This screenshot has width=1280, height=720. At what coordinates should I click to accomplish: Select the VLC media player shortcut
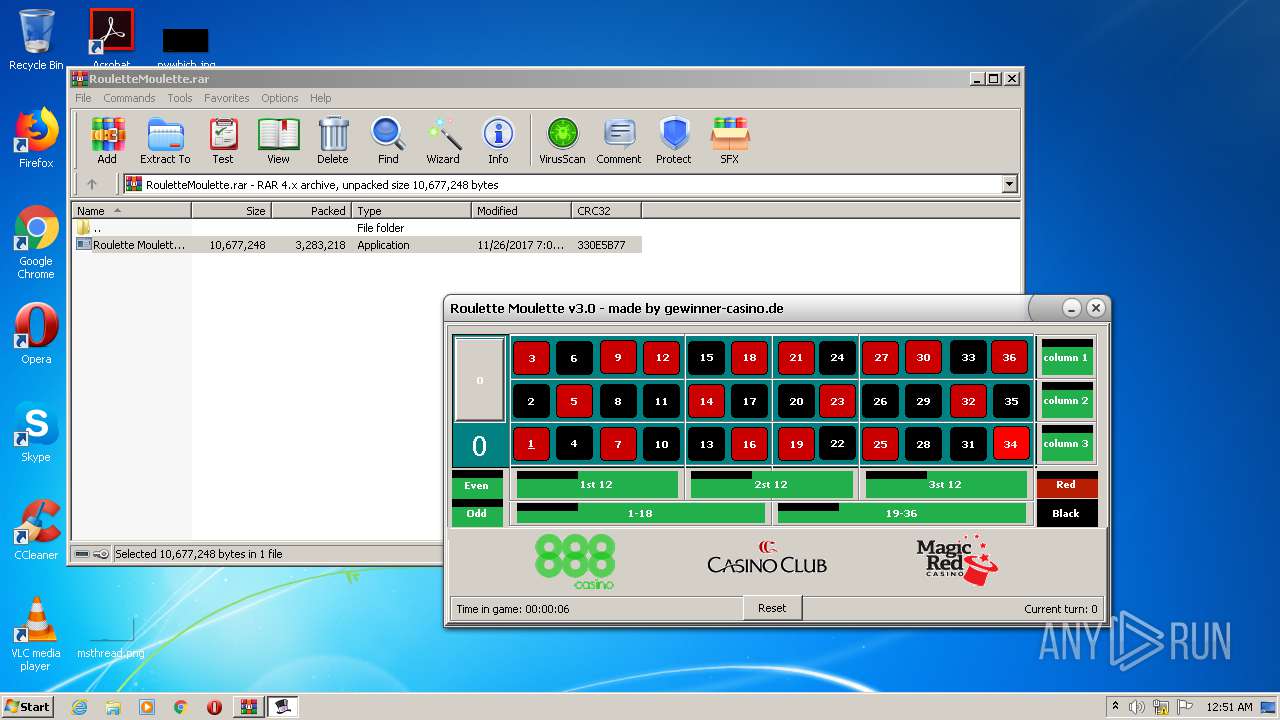tap(36, 634)
